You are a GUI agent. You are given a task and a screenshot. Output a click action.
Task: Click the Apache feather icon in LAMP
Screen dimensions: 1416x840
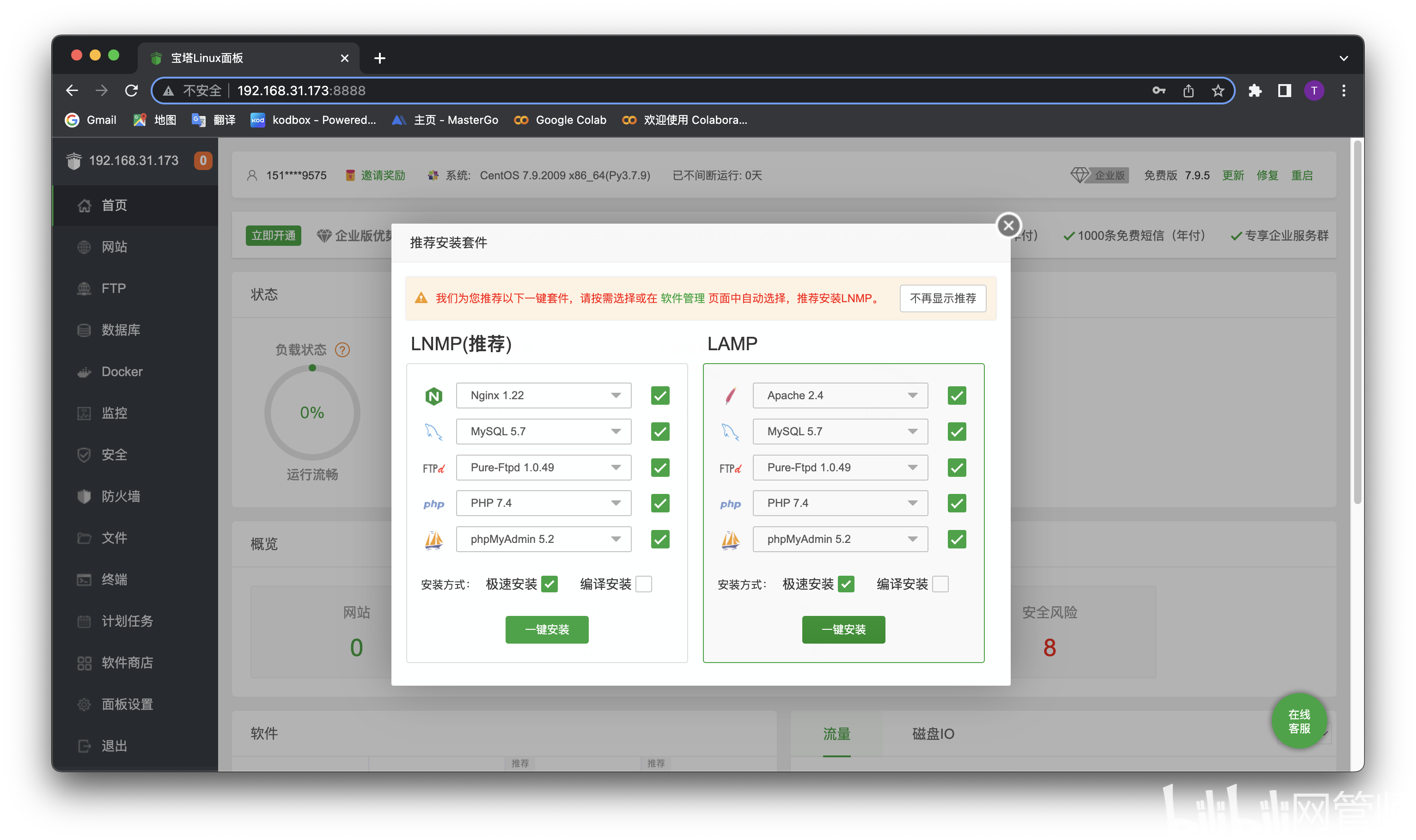(730, 396)
